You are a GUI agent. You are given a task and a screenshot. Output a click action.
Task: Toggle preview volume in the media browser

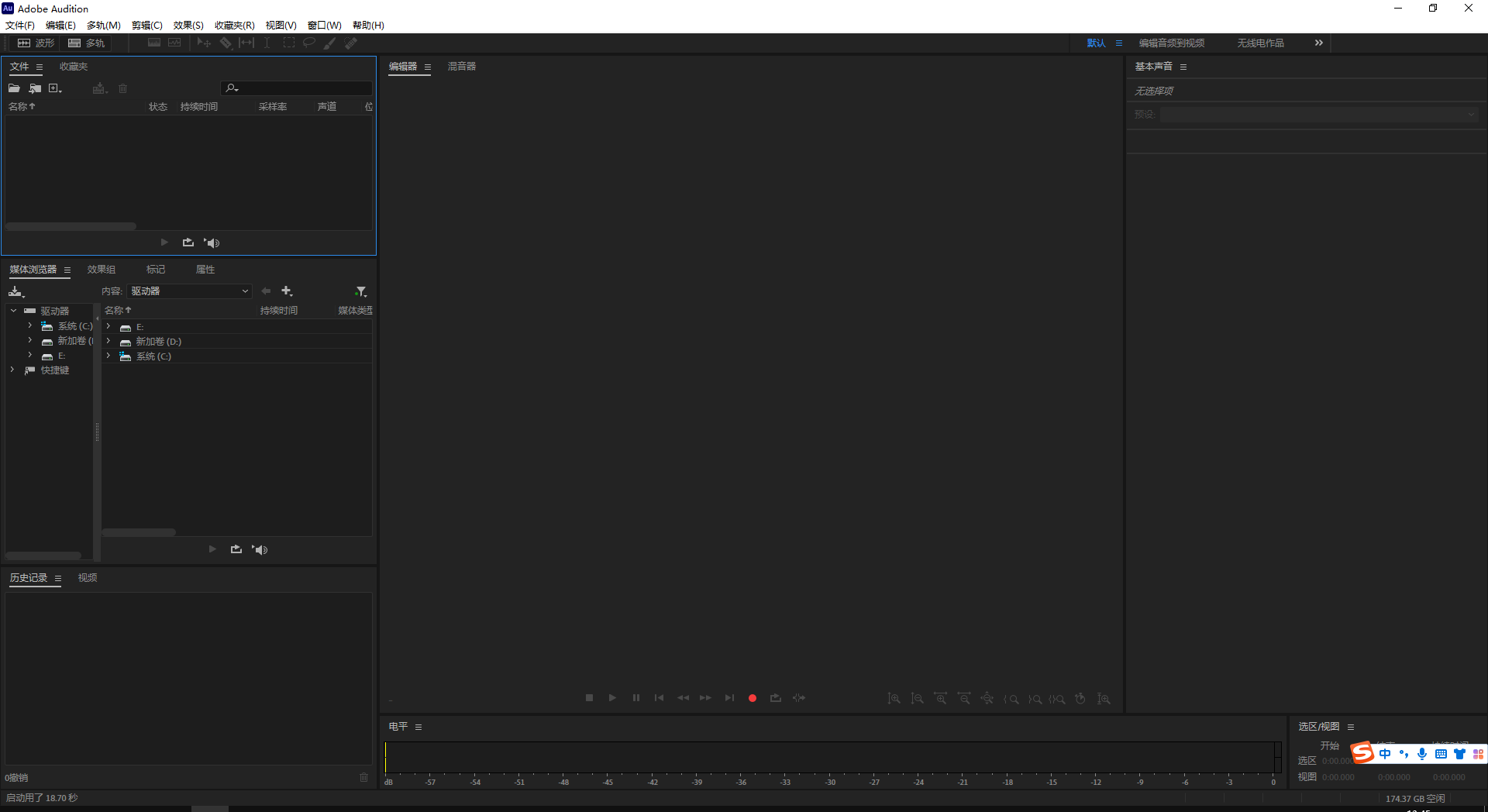click(x=260, y=549)
